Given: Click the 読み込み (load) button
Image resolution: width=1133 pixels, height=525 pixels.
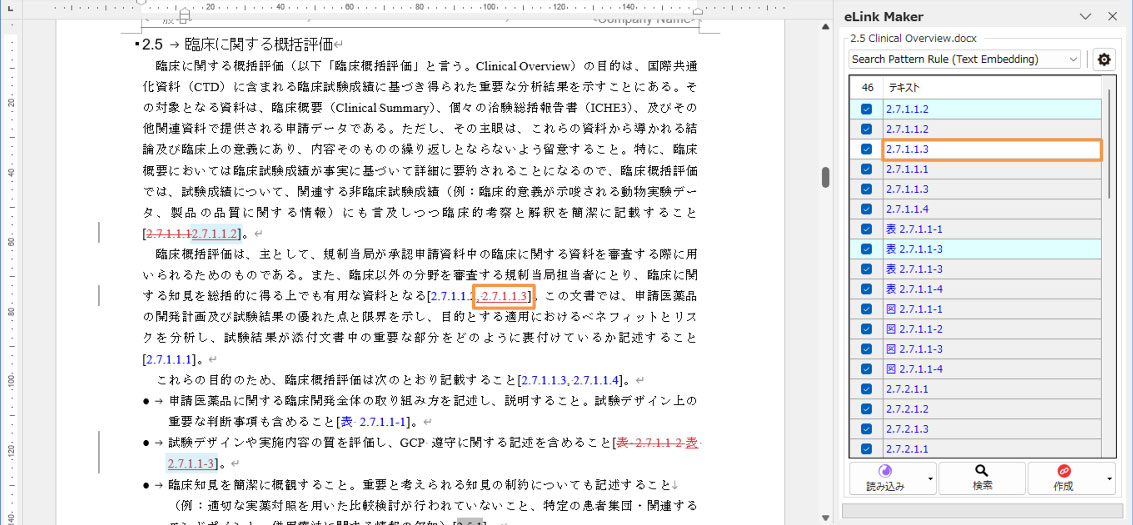Looking at the screenshot, I should 885,477.
